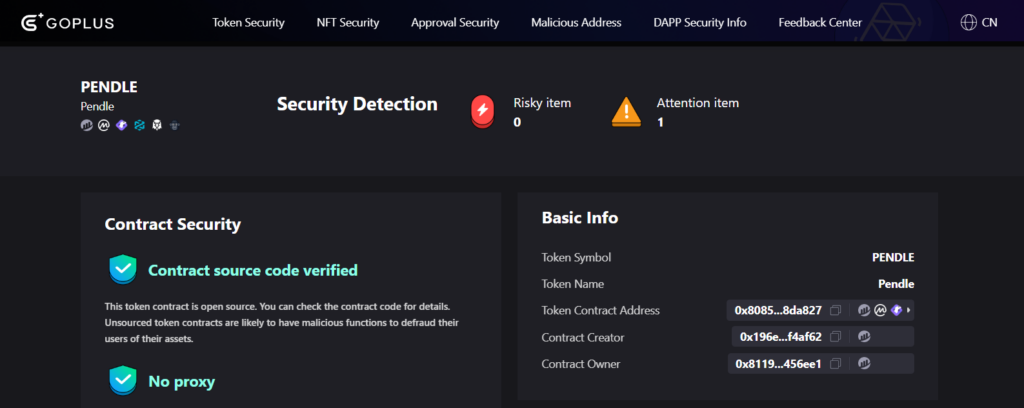The image size is (1024, 408).
Task: Click the 'Token Name' label
Action: click(573, 284)
